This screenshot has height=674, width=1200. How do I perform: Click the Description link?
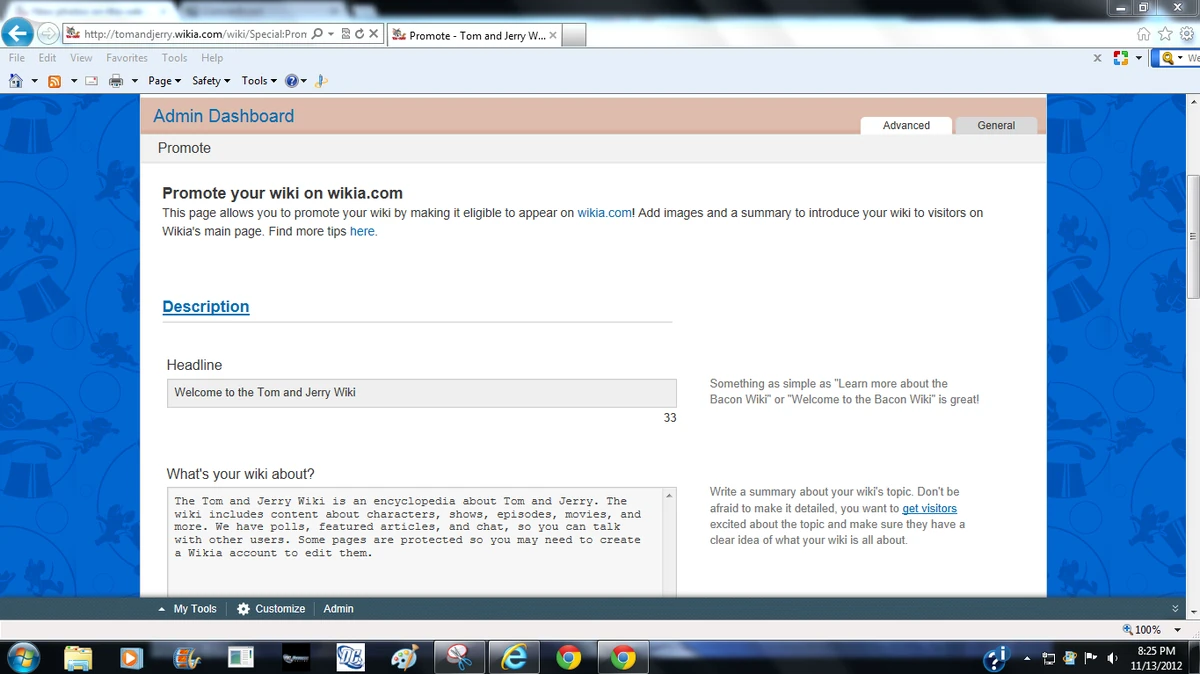205,307
